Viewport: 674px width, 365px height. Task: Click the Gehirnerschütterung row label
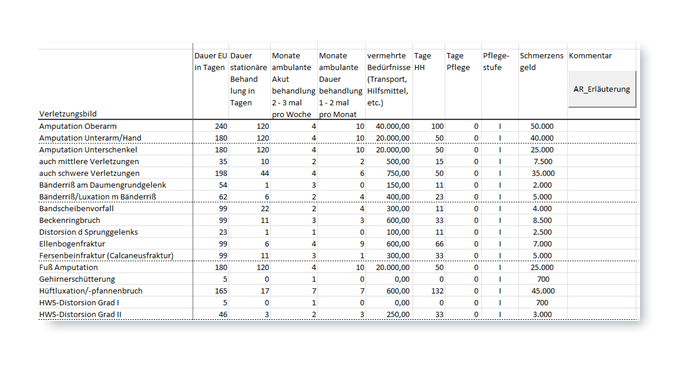coord(77,279)
